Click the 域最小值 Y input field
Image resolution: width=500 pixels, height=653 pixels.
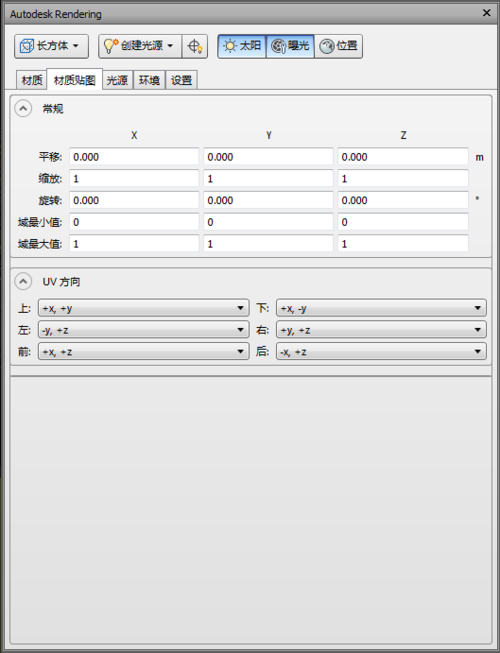pyautogui.click(x=269, y=222)
